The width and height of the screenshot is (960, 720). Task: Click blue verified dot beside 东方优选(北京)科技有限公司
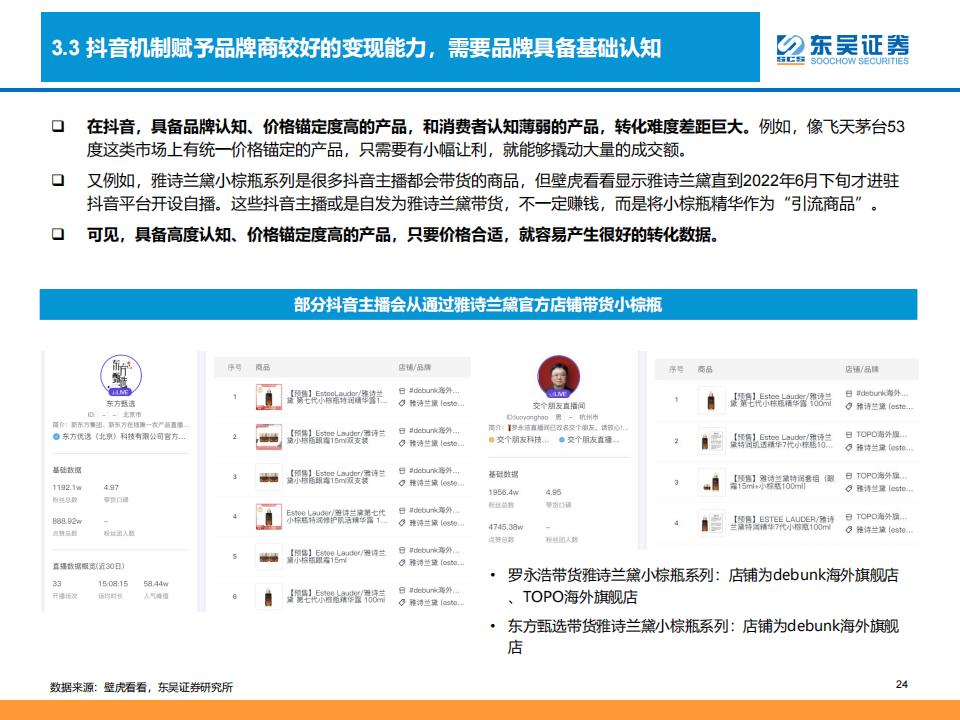(x=56, y=437)
